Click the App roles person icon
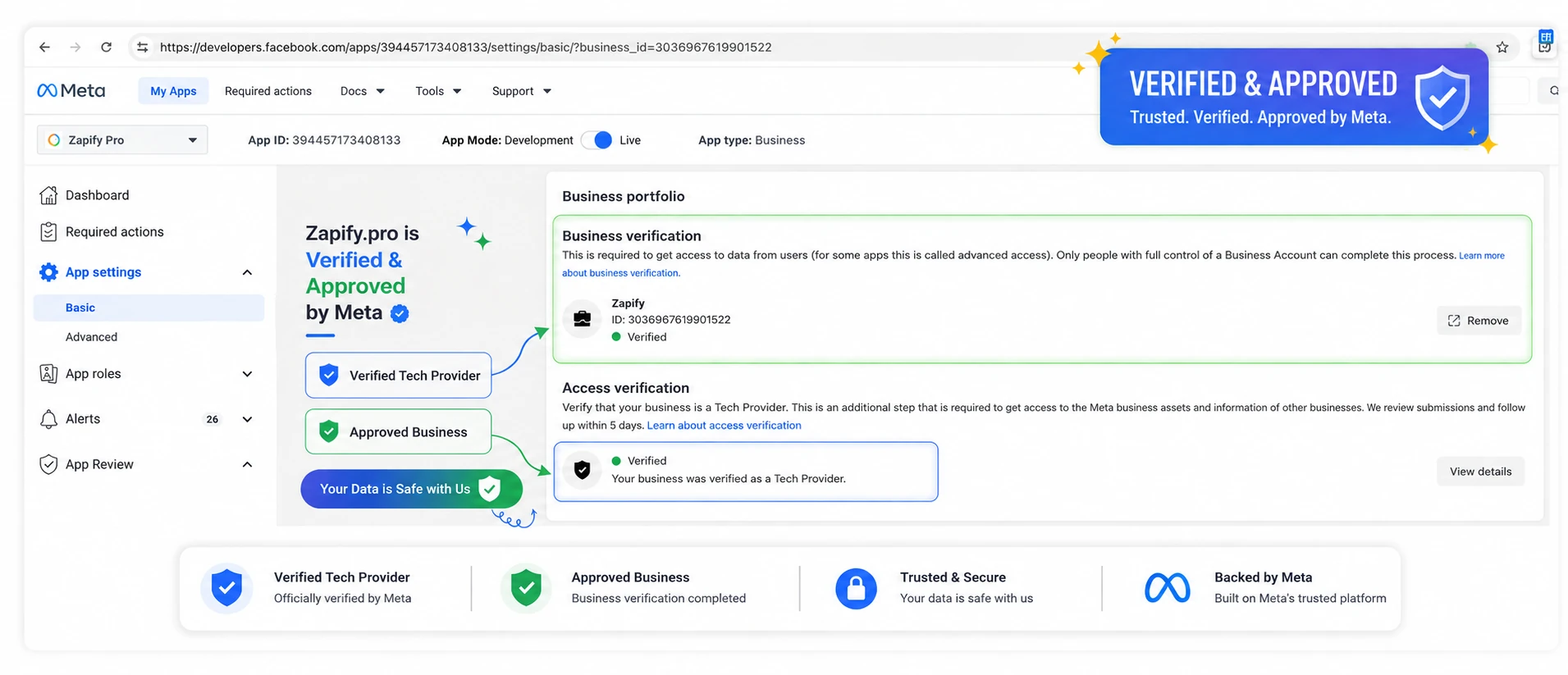This screenshot has height=675, width=1568. click(48, 374)
